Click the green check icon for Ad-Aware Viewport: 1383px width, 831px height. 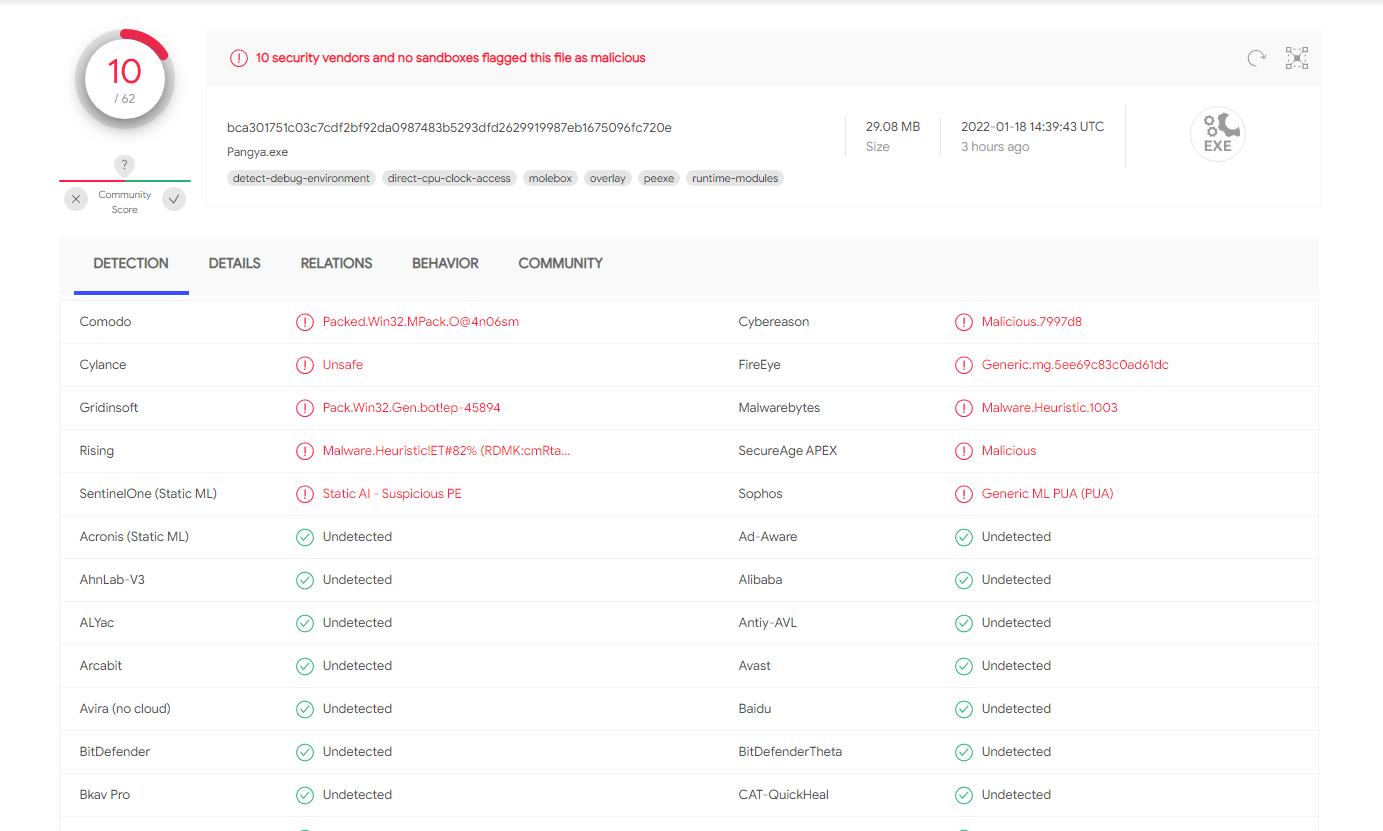[964, 537]
